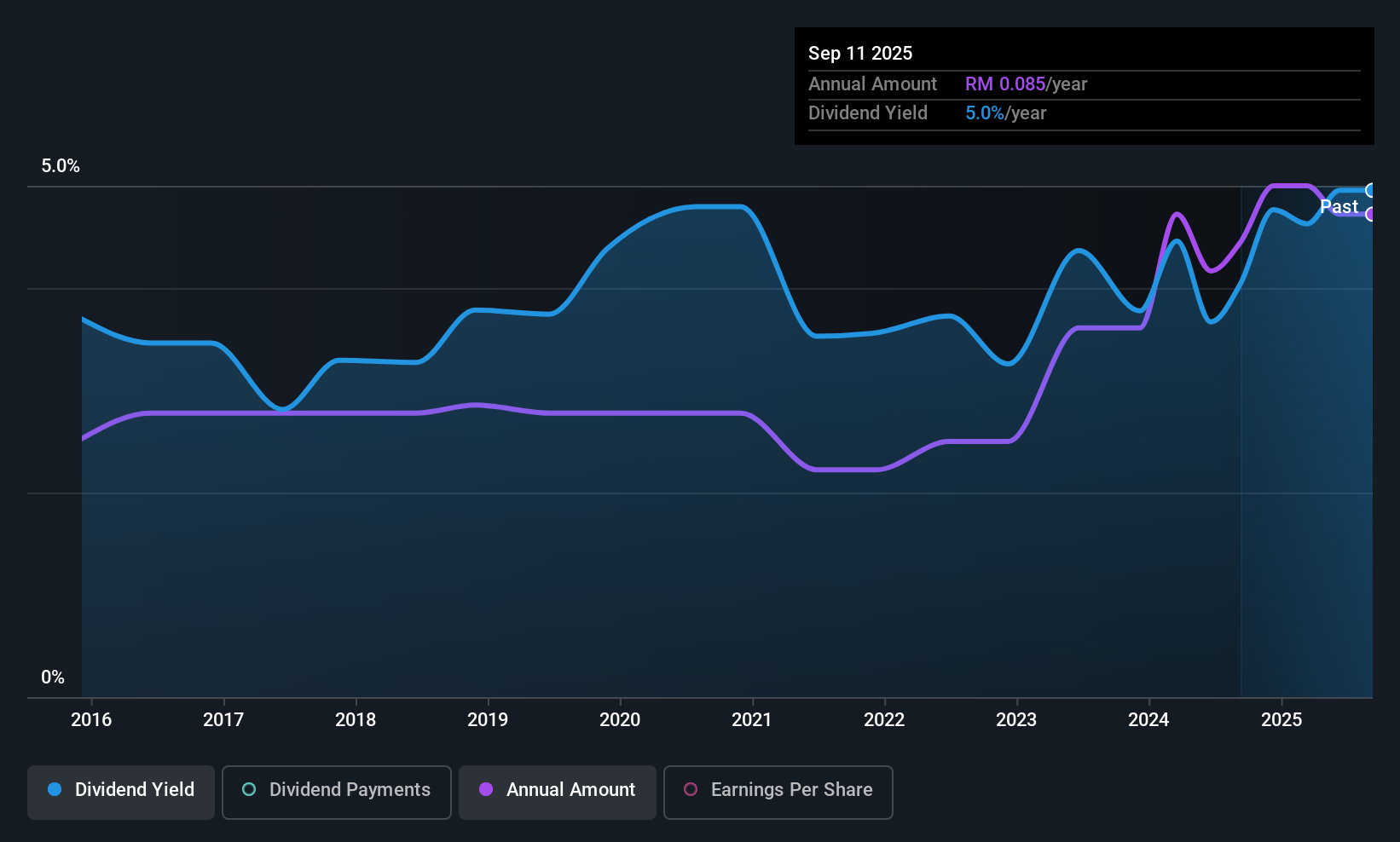Click the Past label on the chart
The width and height of the screenshot is (1400, 842).
click(1339, 206)
